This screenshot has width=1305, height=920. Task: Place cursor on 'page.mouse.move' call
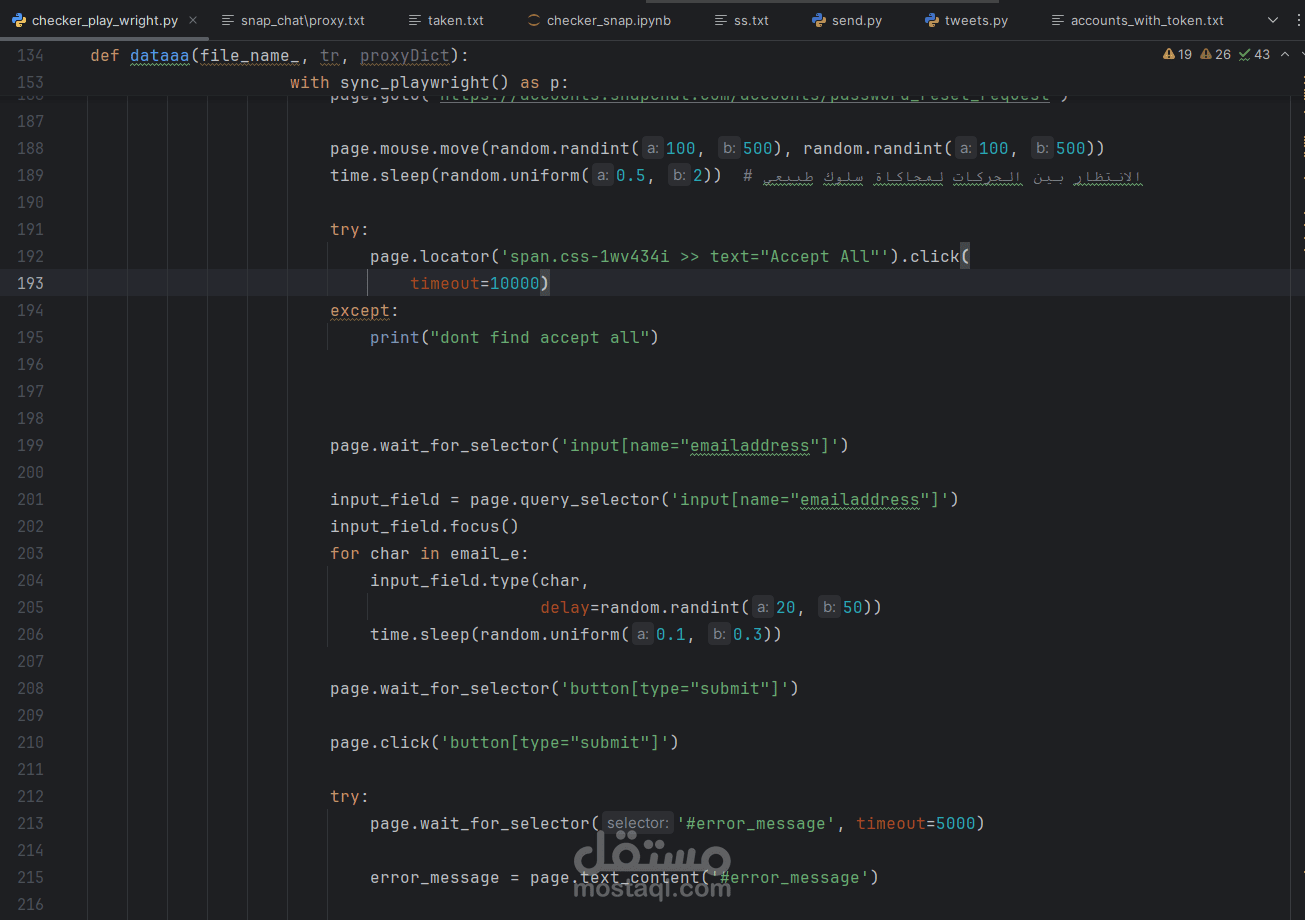click(x=405, y=148)
